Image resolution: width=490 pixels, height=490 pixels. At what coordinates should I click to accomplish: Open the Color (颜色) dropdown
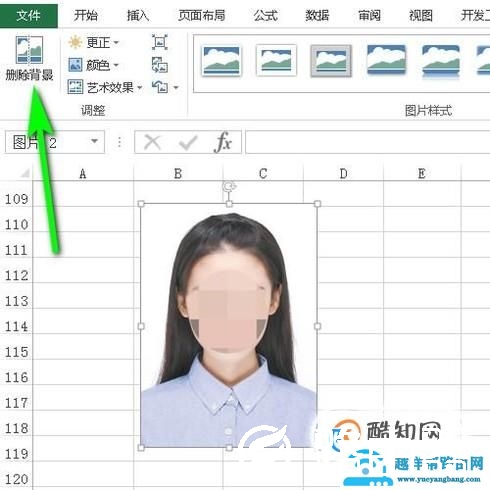click(93, 65)
